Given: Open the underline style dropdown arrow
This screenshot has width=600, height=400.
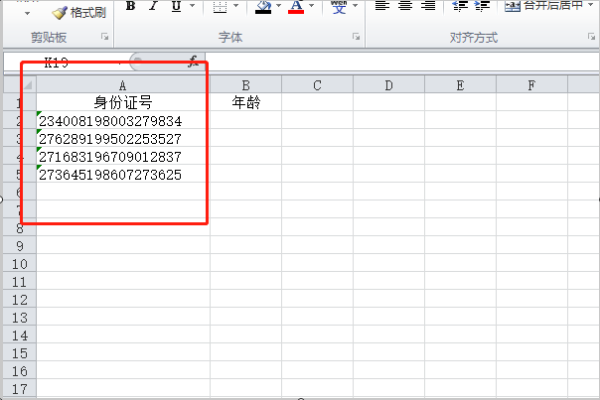Looking at the screenshot, I should [192, 6].
